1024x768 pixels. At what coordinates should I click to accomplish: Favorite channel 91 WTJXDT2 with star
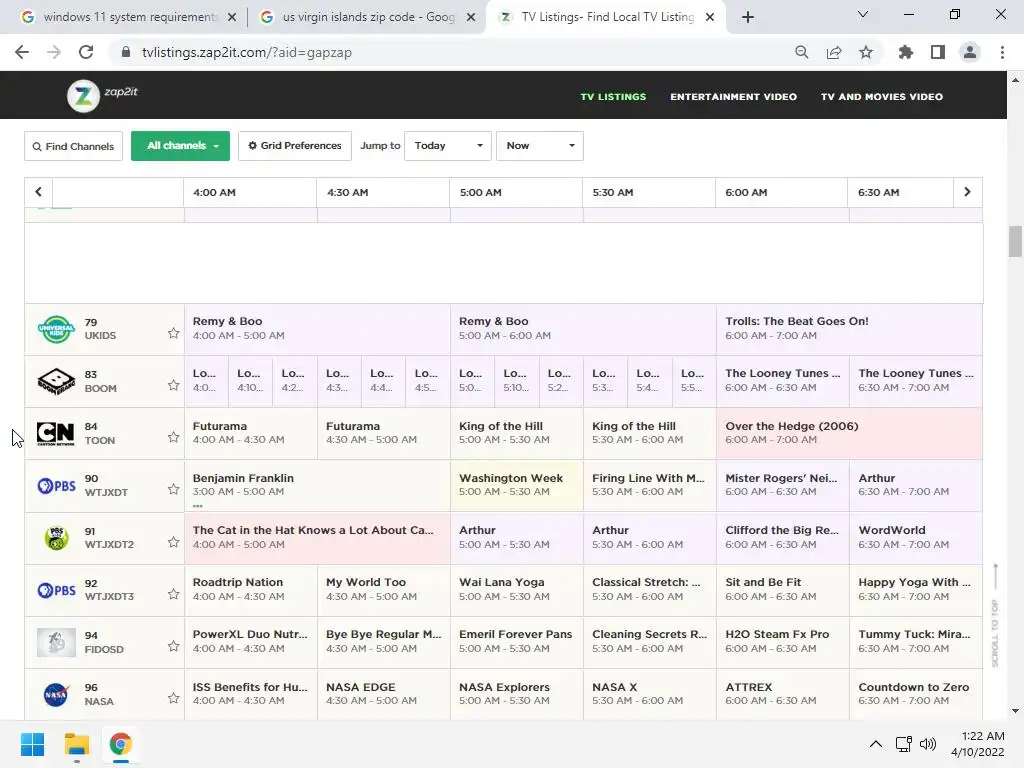(173, 542)
